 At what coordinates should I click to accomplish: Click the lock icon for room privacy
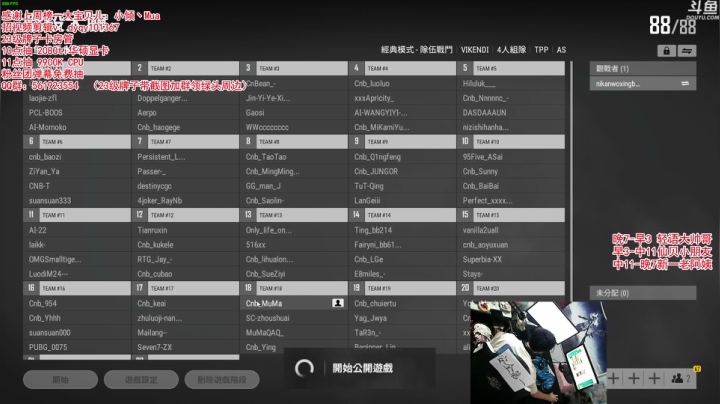point(666,50)
